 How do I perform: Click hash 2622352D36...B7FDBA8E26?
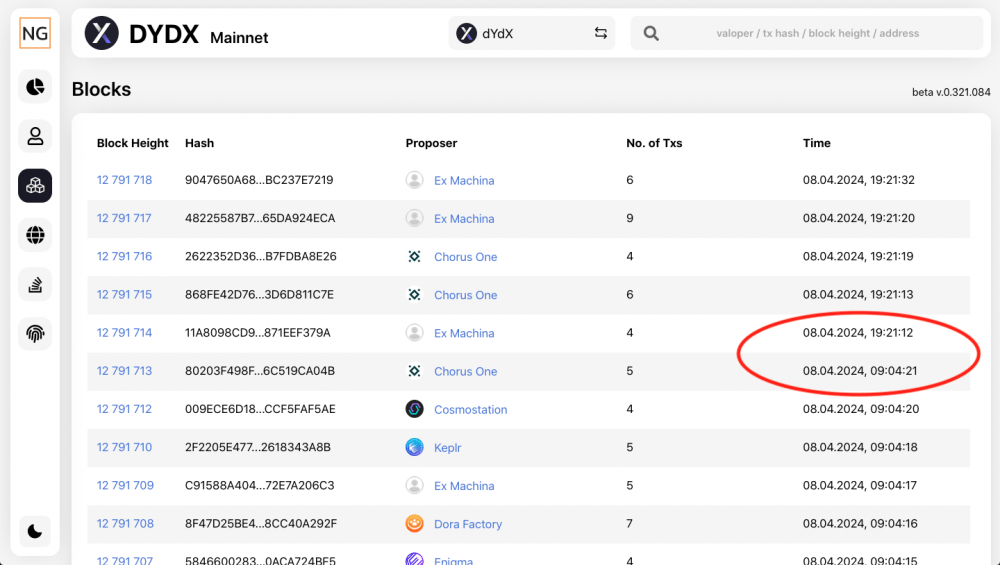(261, 256)
